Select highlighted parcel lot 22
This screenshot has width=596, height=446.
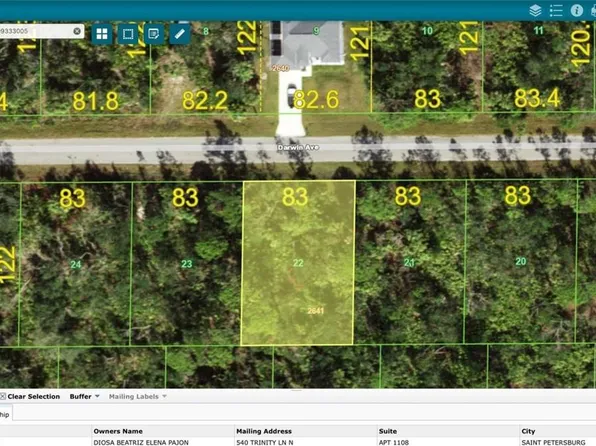coord(298,263)
